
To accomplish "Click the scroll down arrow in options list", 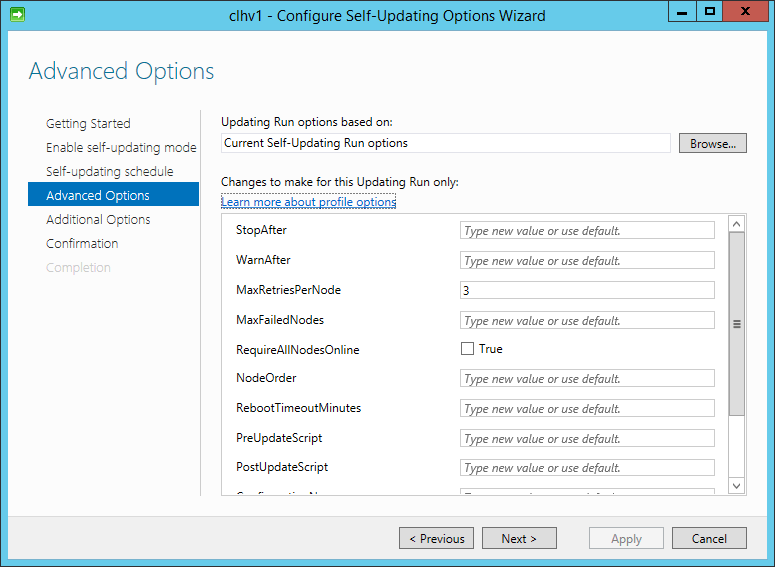I will [x=736, y=485].
